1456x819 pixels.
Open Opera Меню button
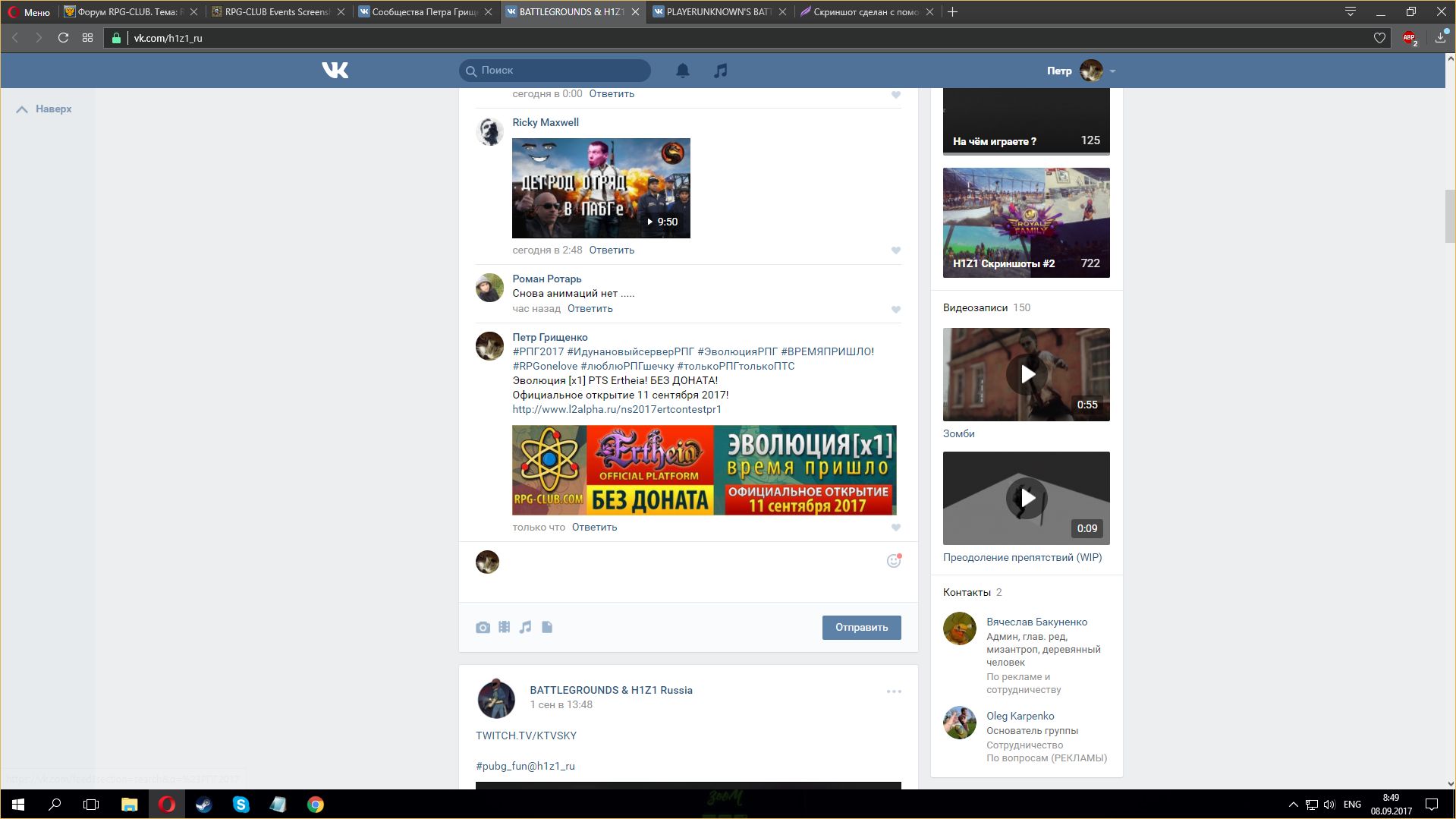(x=29, y=12)
